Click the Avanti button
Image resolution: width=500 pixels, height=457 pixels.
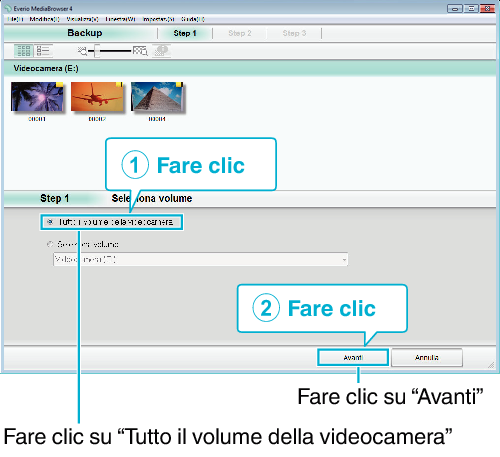tap(353, 358)
